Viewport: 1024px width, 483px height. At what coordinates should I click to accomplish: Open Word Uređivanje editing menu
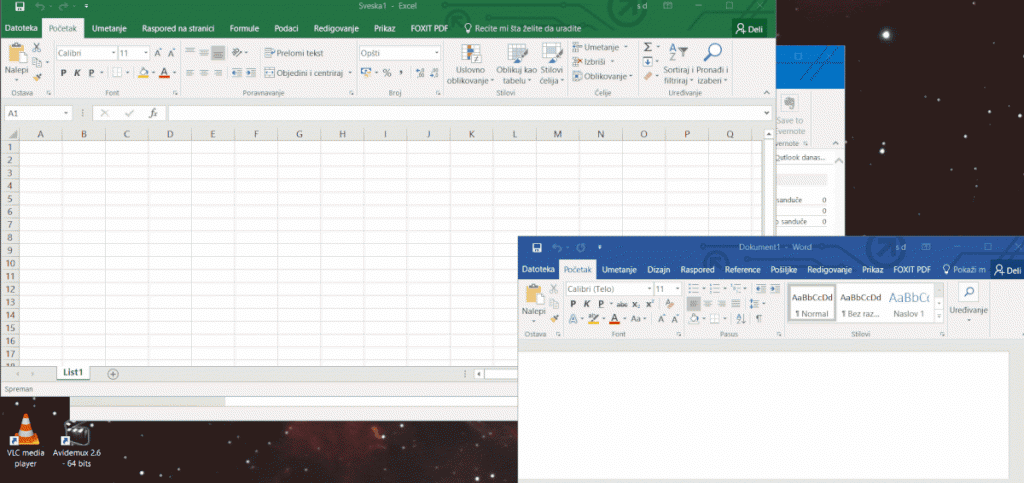[x=968, y=304]
